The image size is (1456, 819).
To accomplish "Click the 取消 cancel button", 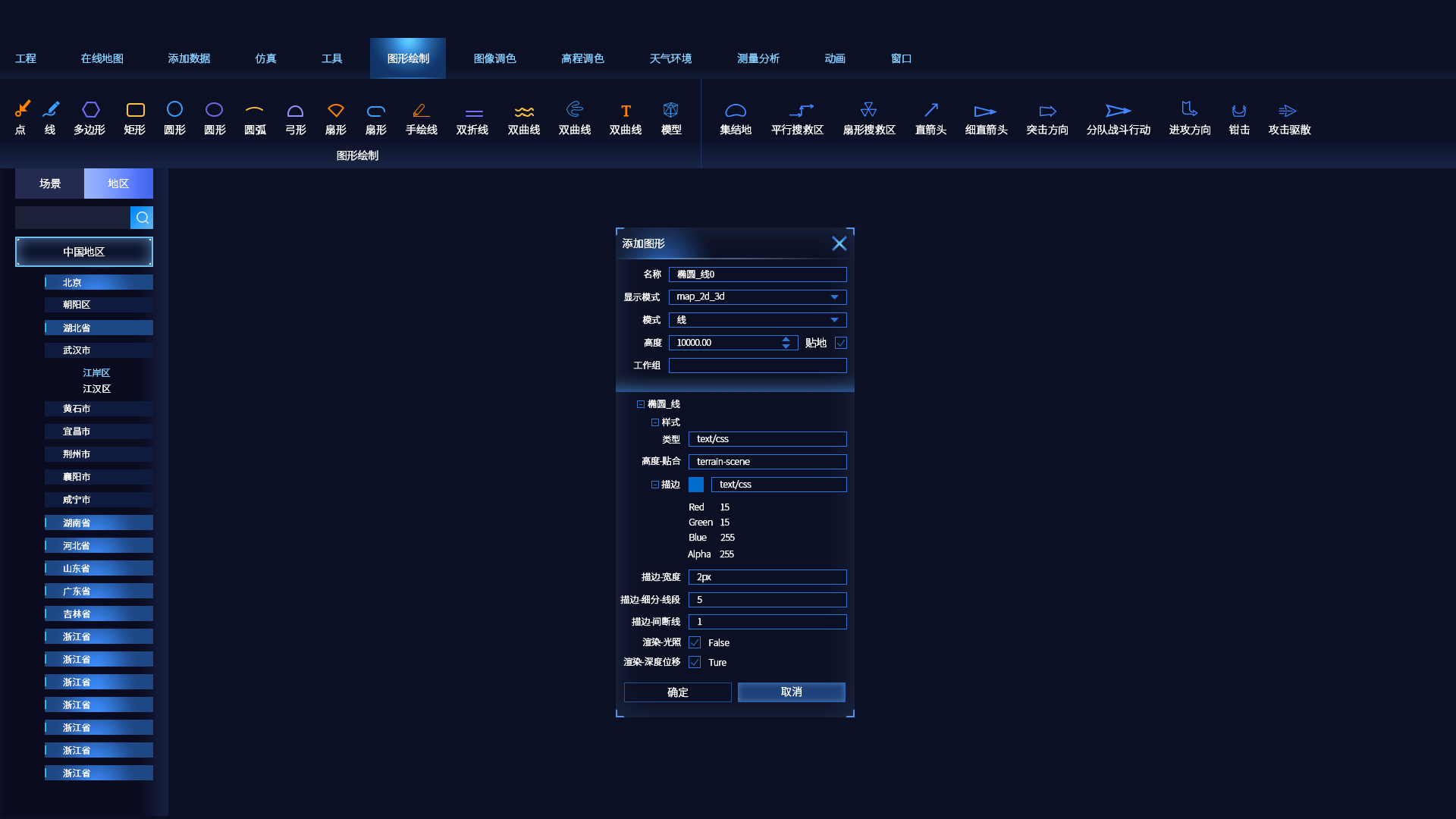I will point(792,692).
